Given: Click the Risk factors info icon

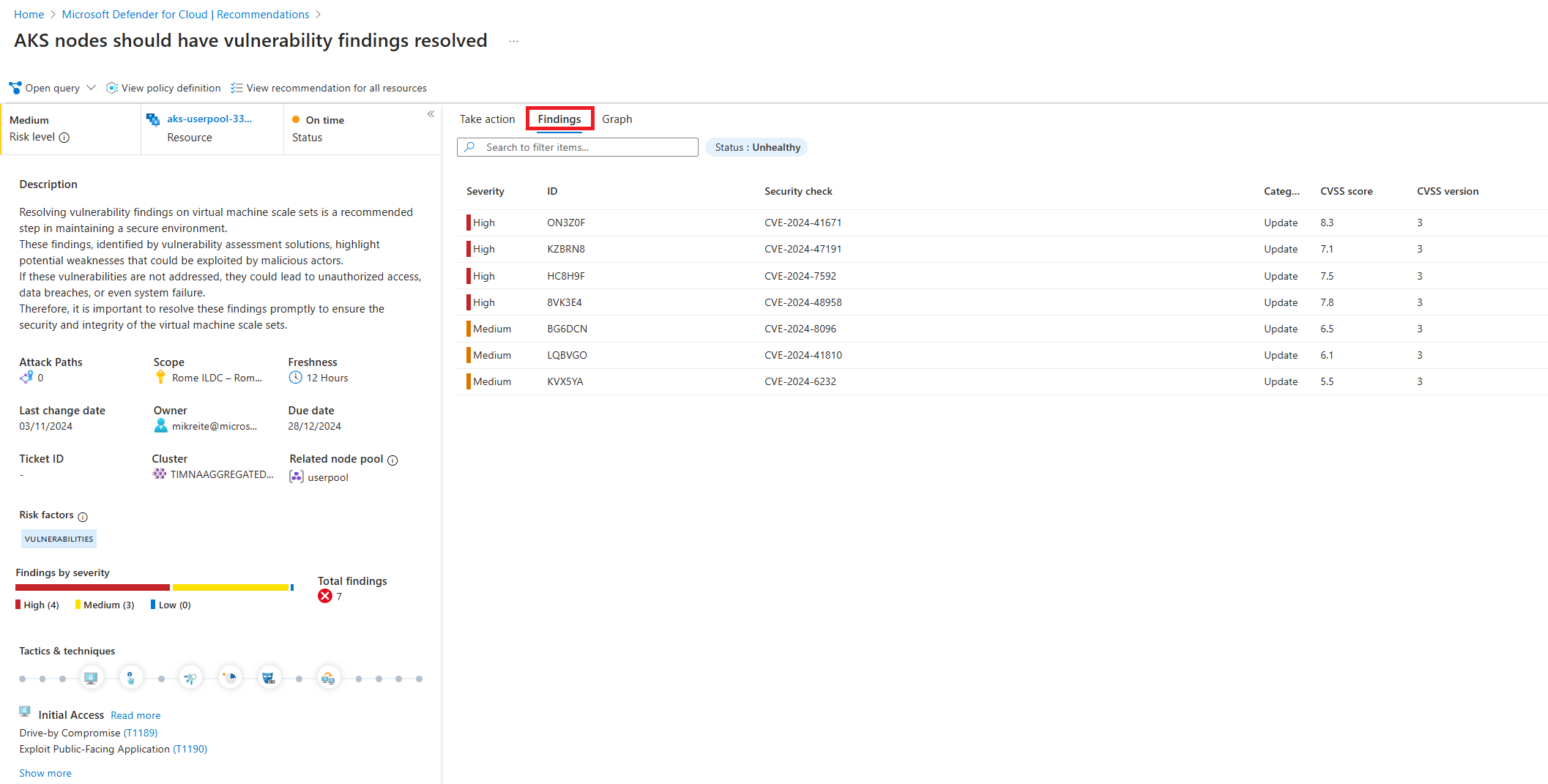Looking at the screenshot, I should (83, 517).
